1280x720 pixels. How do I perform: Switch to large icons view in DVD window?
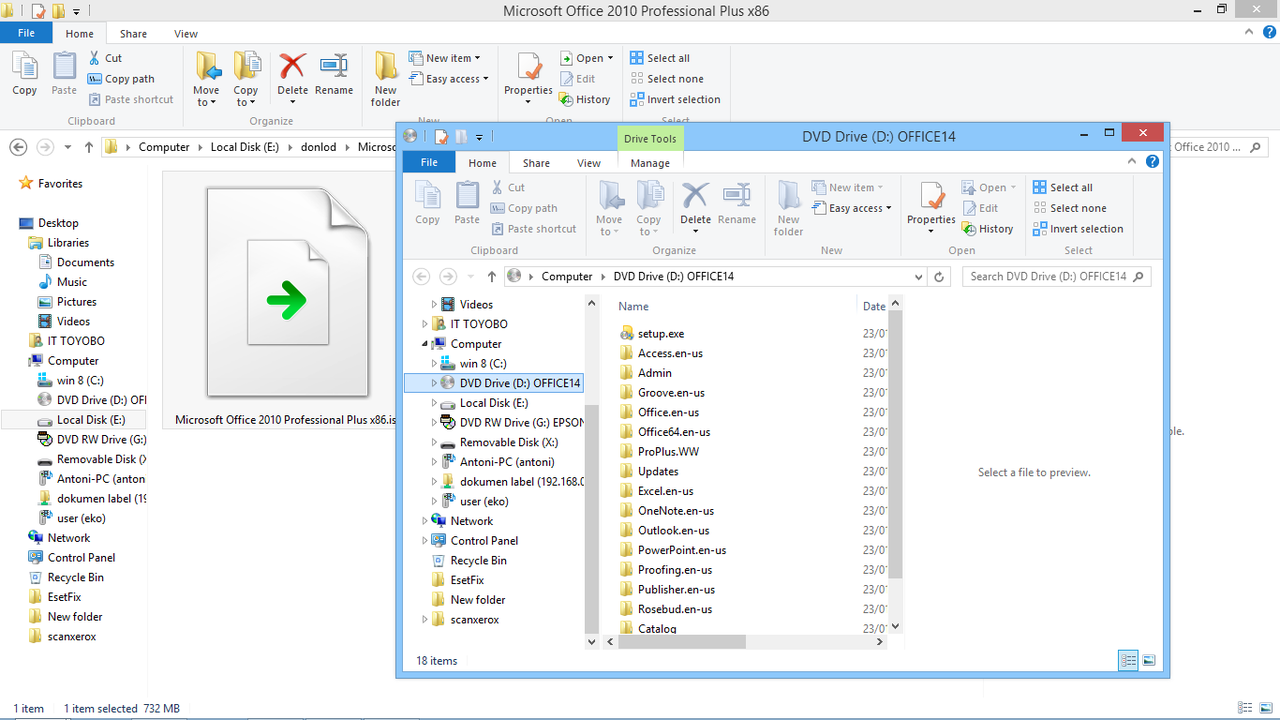point(1149,661)
